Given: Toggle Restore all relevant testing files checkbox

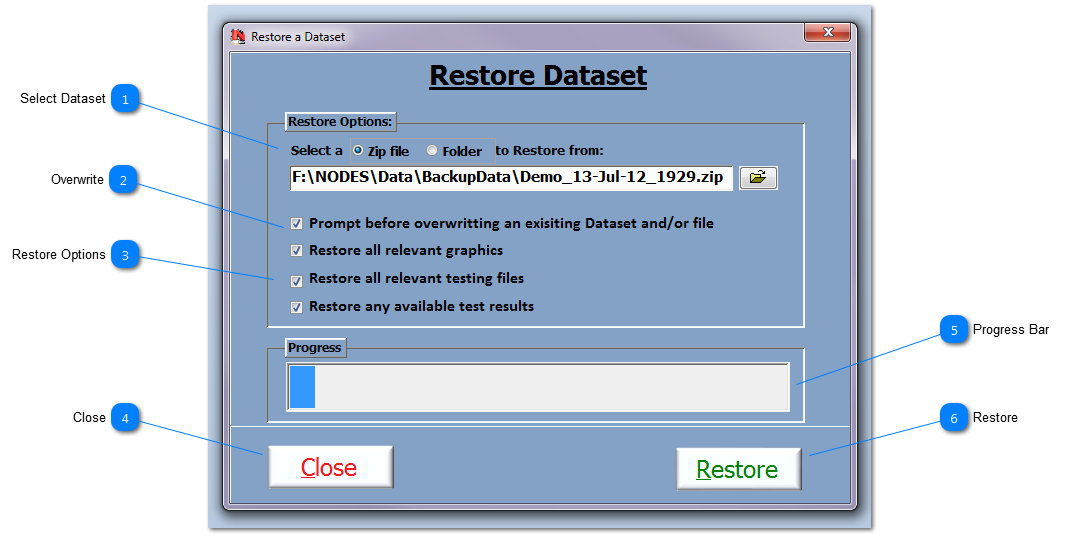Looking at the screenshot, I should tap(297, 281).
